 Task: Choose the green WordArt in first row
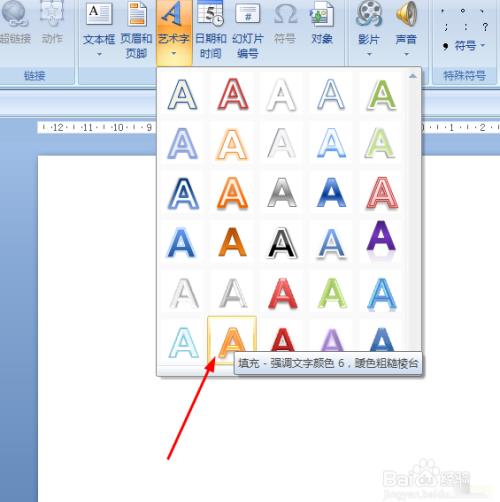coord(382,95)
